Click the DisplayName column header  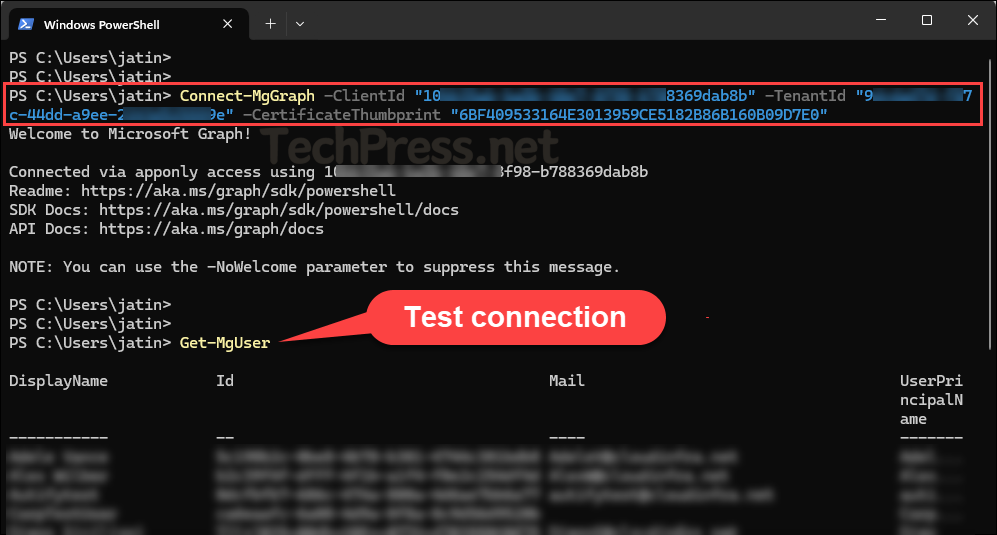coord(58,381)
